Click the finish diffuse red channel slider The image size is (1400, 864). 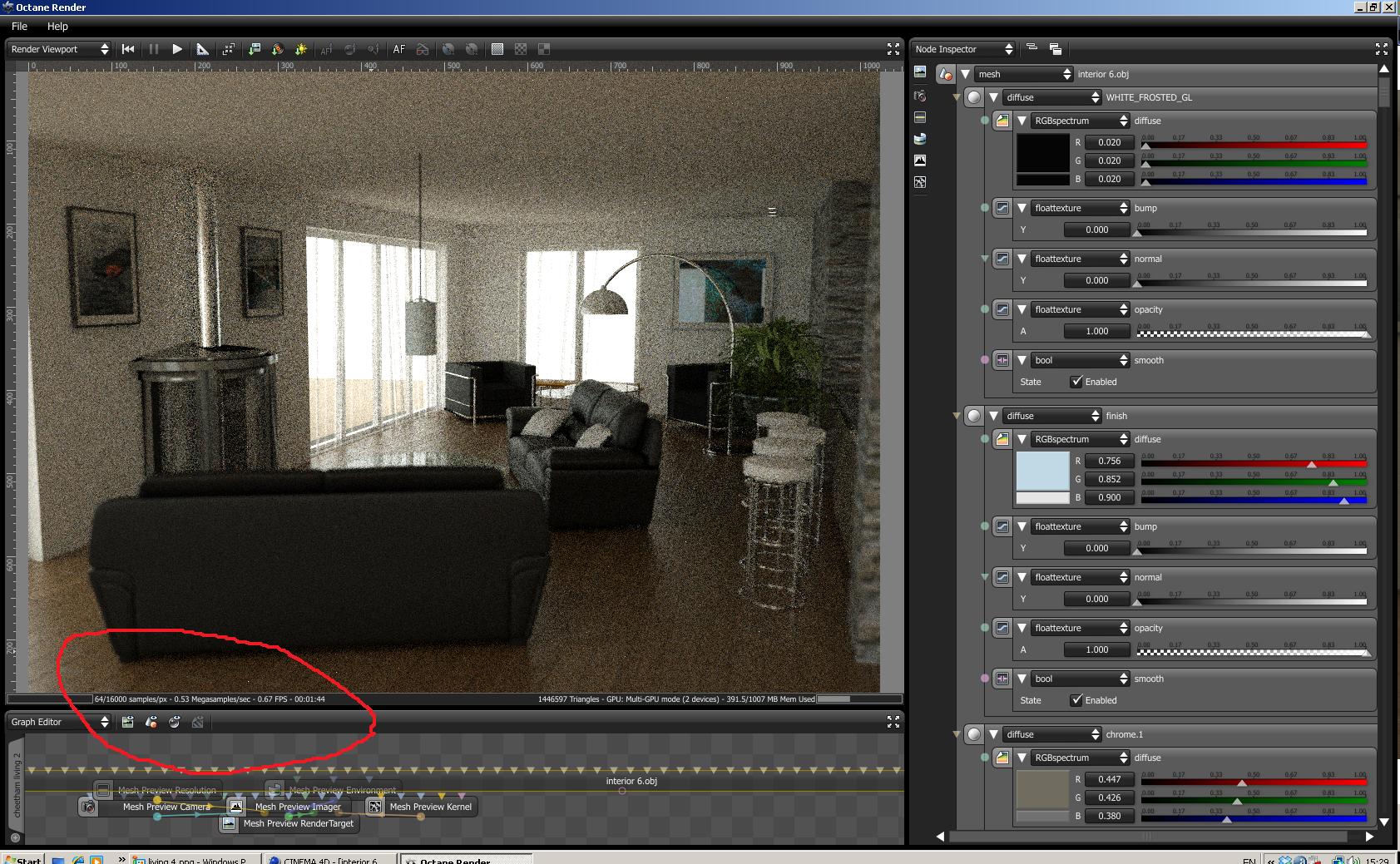tap(1254, 461)
